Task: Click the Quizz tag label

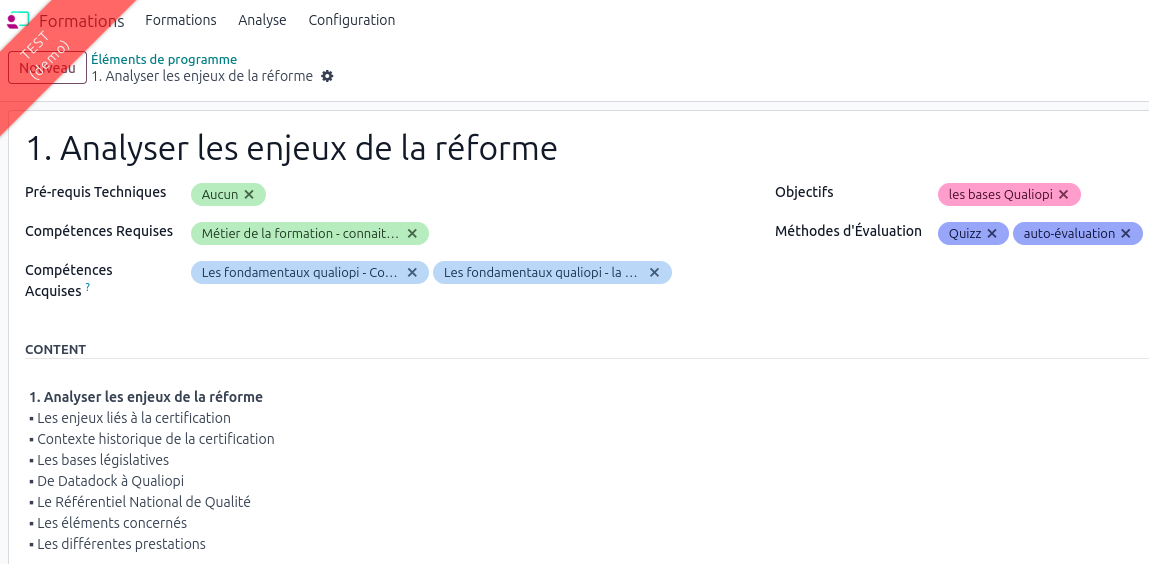Action: pos(965,234)
